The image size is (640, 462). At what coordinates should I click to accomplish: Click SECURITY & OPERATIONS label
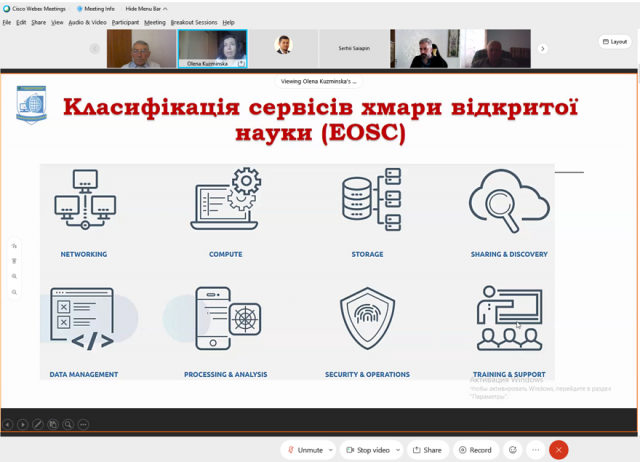(x=367, y=374)
